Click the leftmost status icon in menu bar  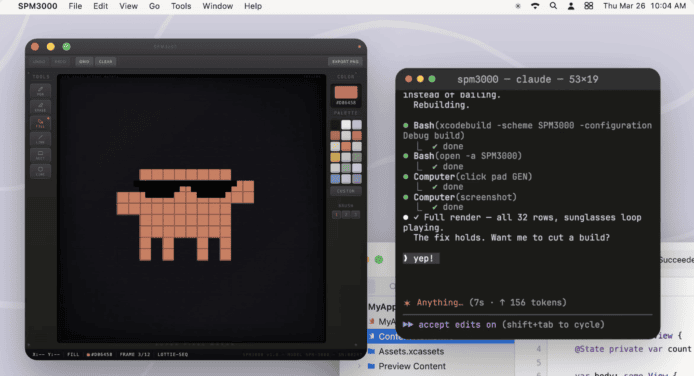[x=518, y=6]
